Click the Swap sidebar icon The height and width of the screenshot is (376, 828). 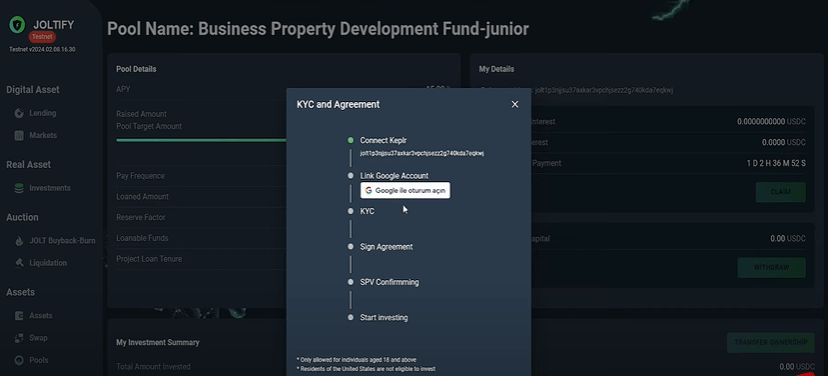[x=19, y=338]
